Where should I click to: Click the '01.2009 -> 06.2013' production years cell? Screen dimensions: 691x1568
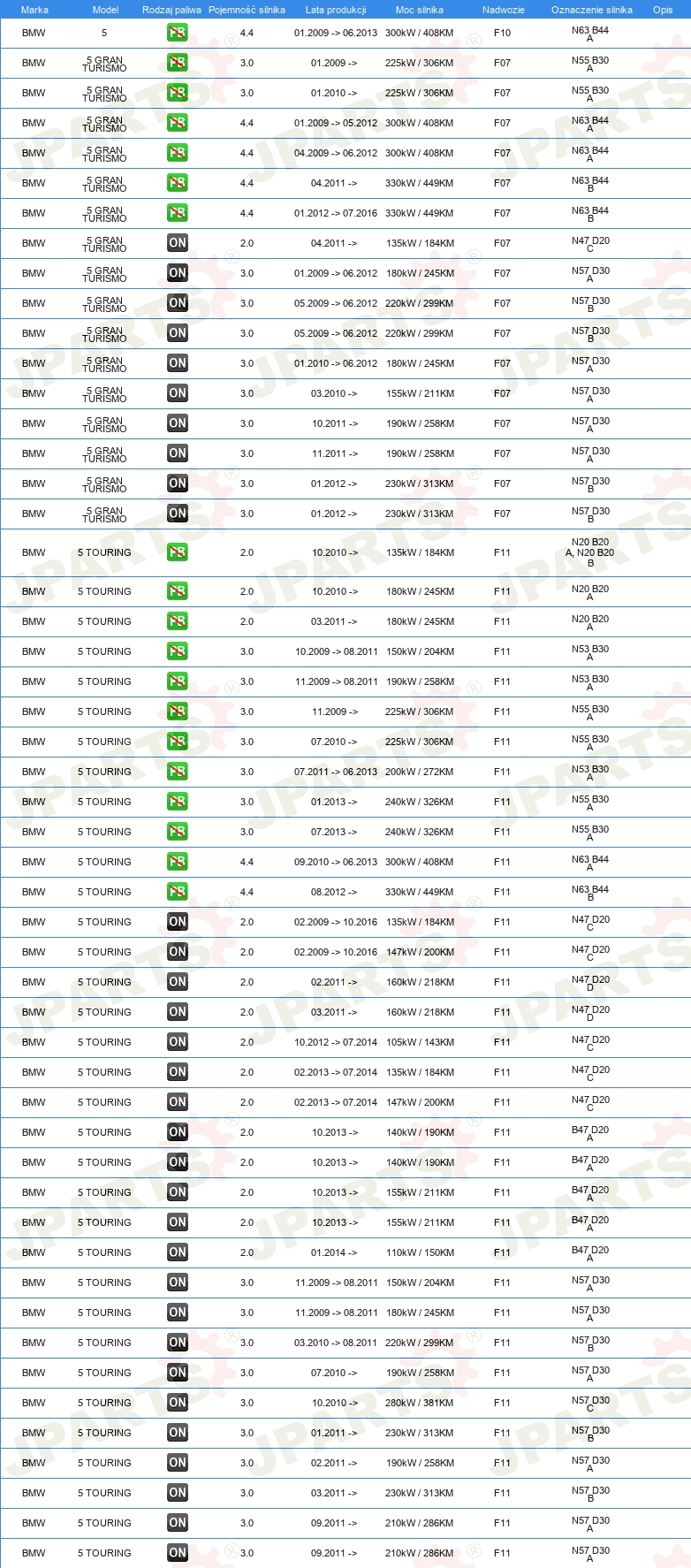point(336,33)
